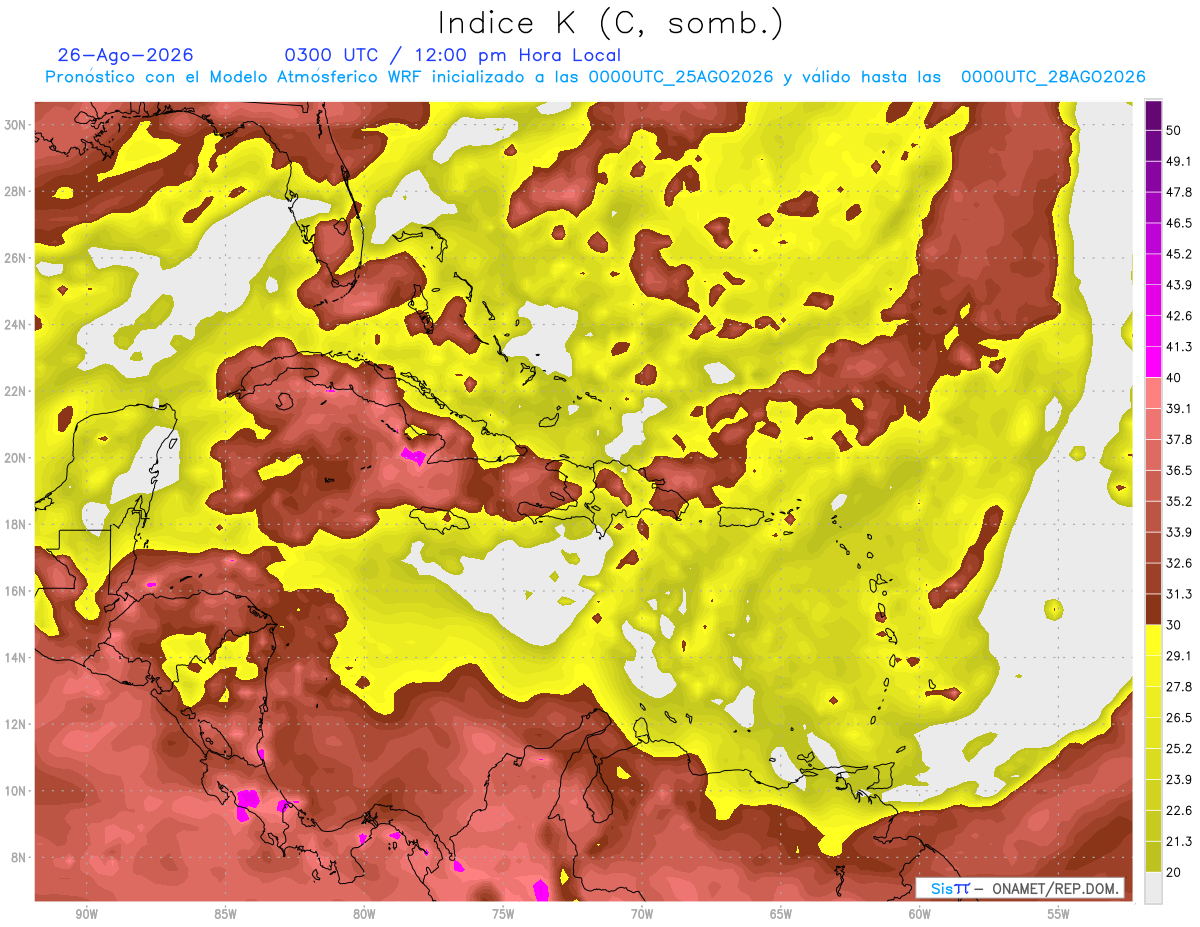Viewport: 1200px width, 927px height.
Task: Click the colorbar value label 36.5
Action: coord(1179,470)
